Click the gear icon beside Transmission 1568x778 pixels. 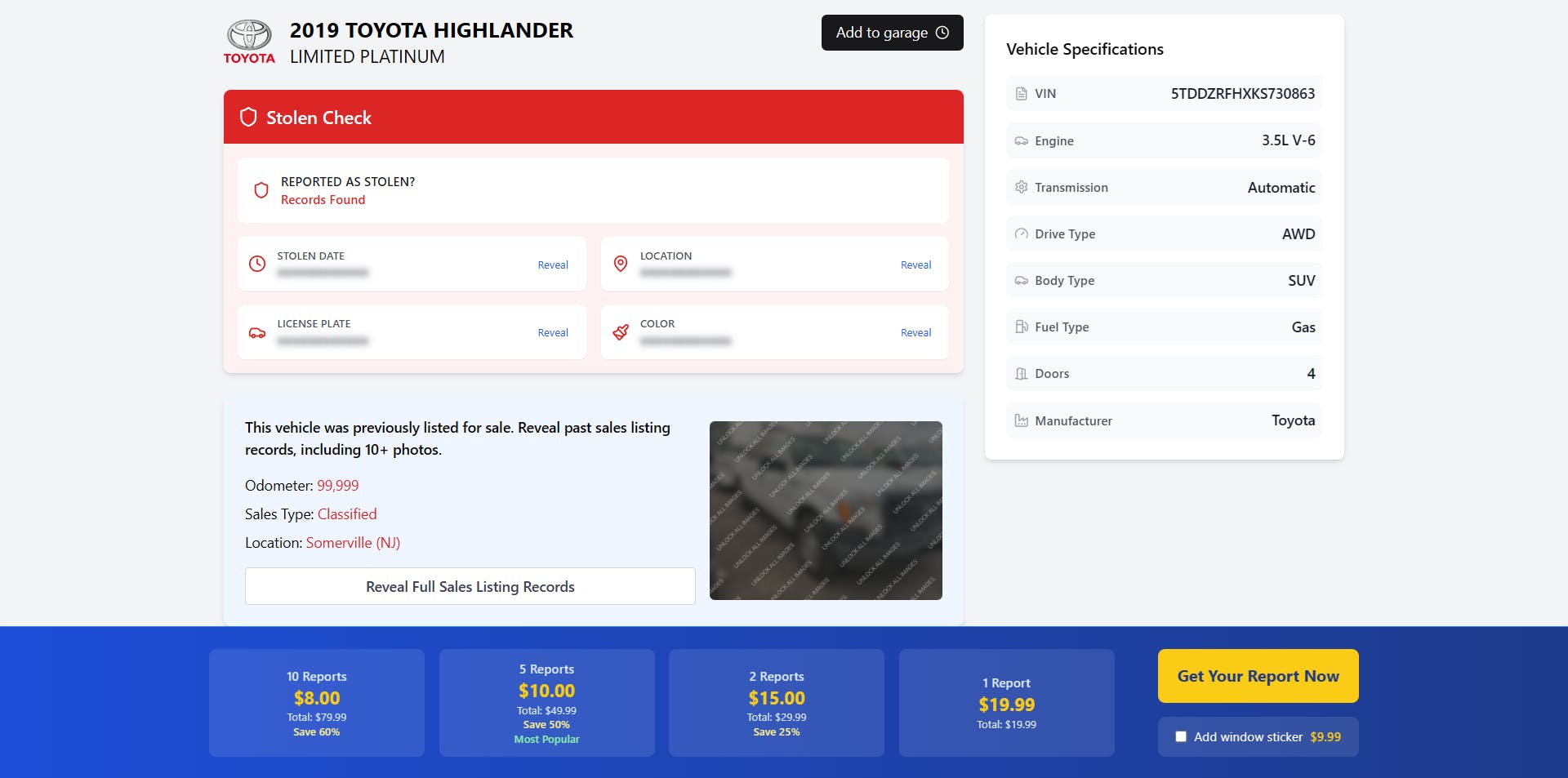point(1021,187)
